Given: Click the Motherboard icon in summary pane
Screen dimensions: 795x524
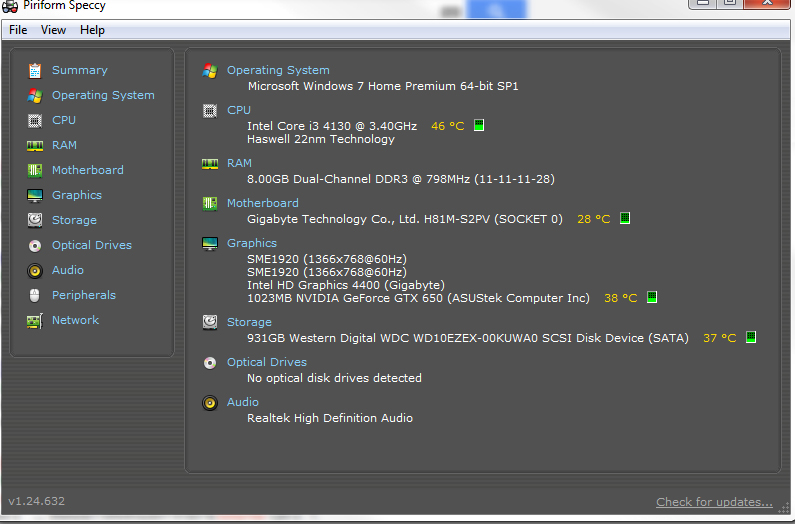Looking at the screenshot, I should tap(210, 203).
